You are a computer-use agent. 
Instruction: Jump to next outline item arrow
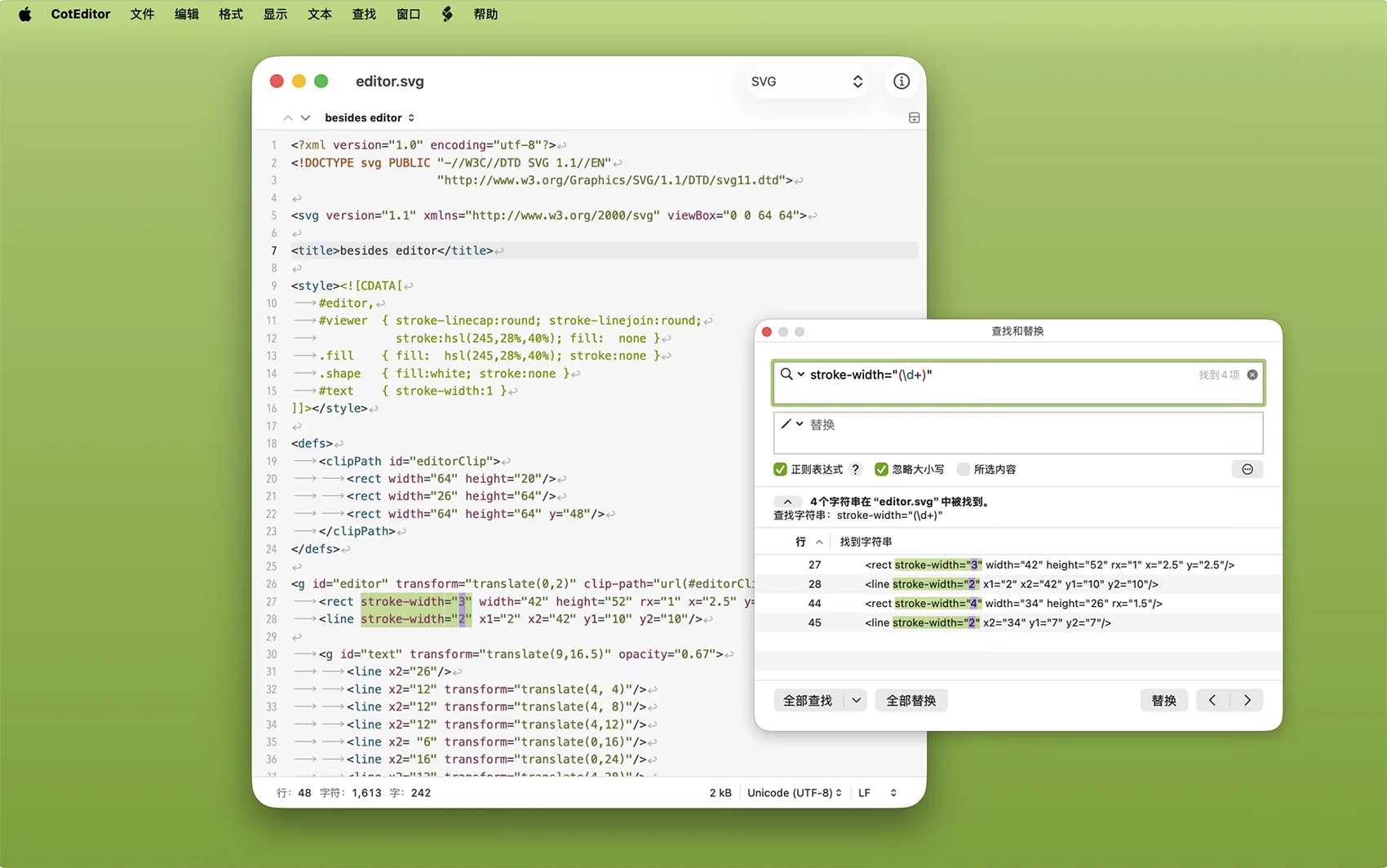click(305, 118)
